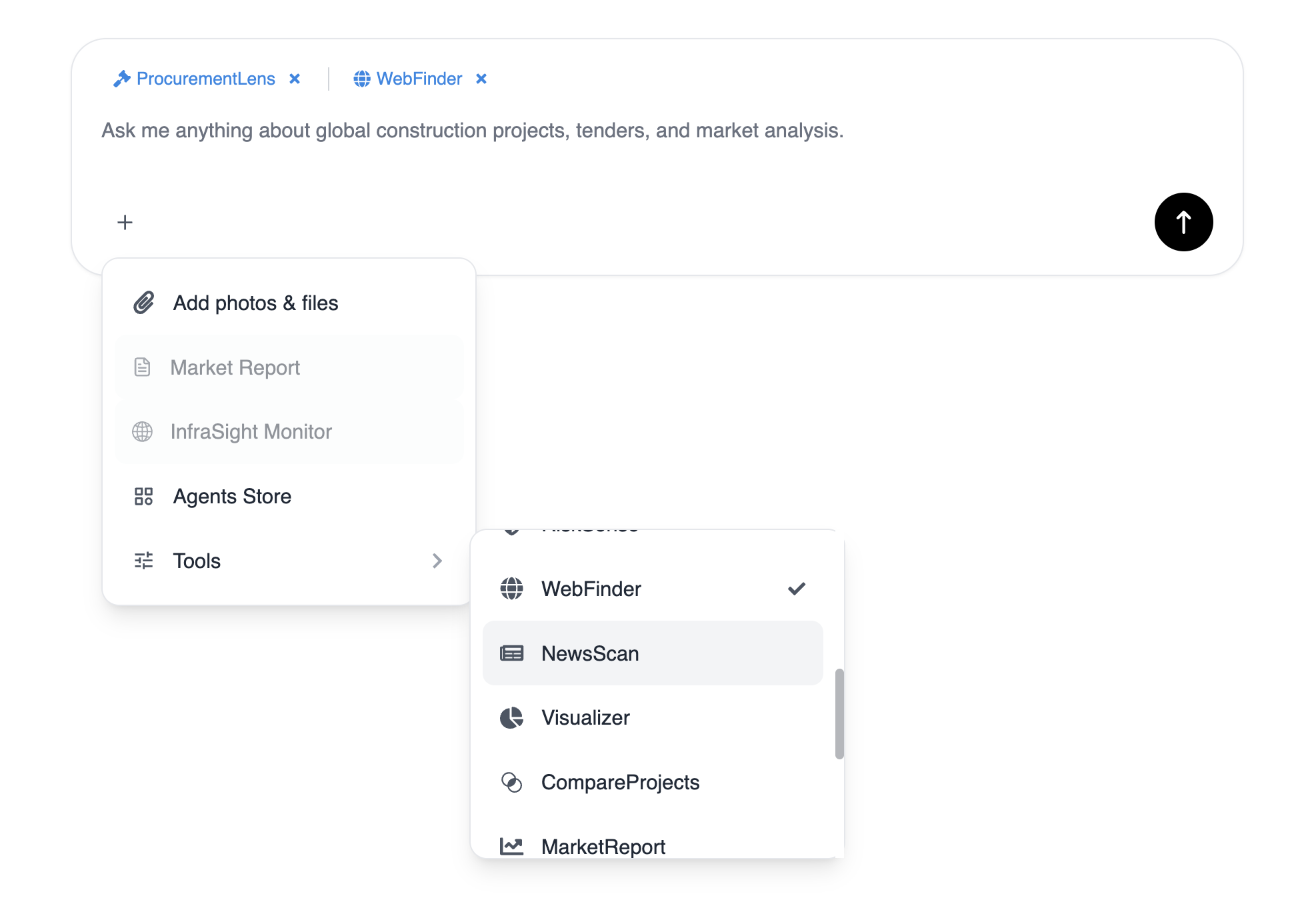Image resolution: width=1316 pixels, height=900 pixels.
Task: Enable the NewsScan tool
Action: tap(653, 653)
